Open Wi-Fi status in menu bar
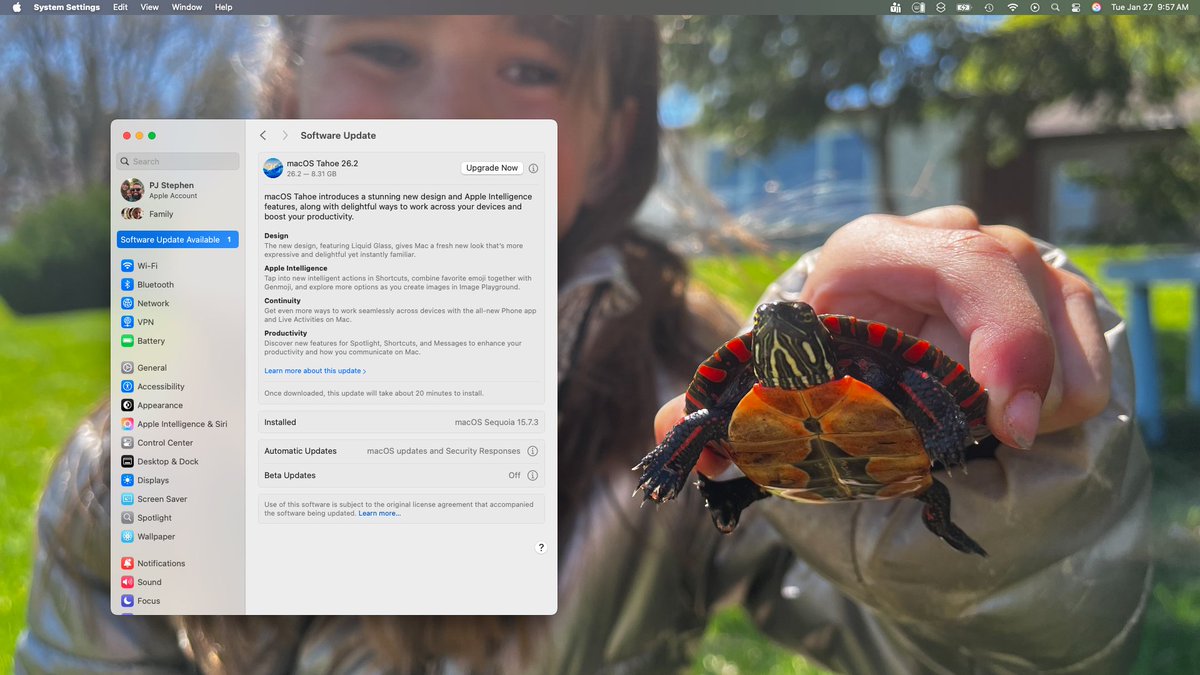This screenshot has height=675, width=1200. tap(1012, 7)
